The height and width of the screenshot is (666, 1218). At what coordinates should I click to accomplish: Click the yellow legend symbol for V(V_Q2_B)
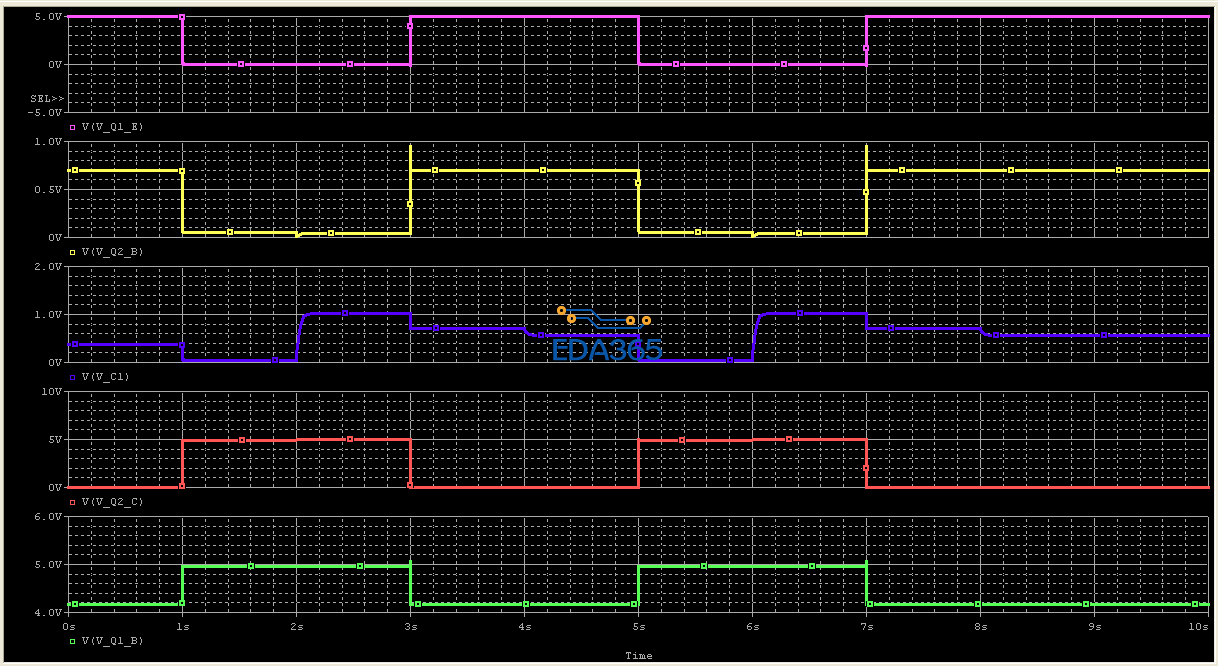click(x=73, y=252)
